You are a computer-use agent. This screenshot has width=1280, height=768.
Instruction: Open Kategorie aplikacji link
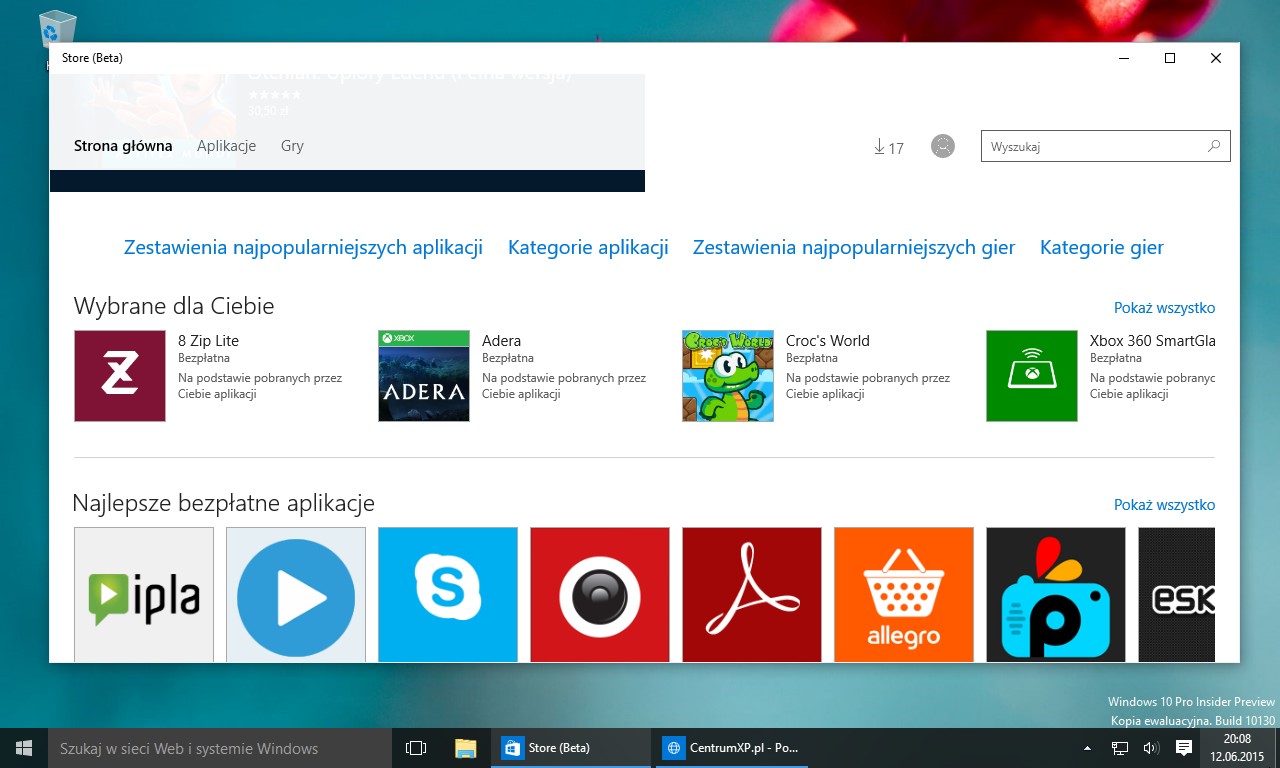click(x=588, y=248)
